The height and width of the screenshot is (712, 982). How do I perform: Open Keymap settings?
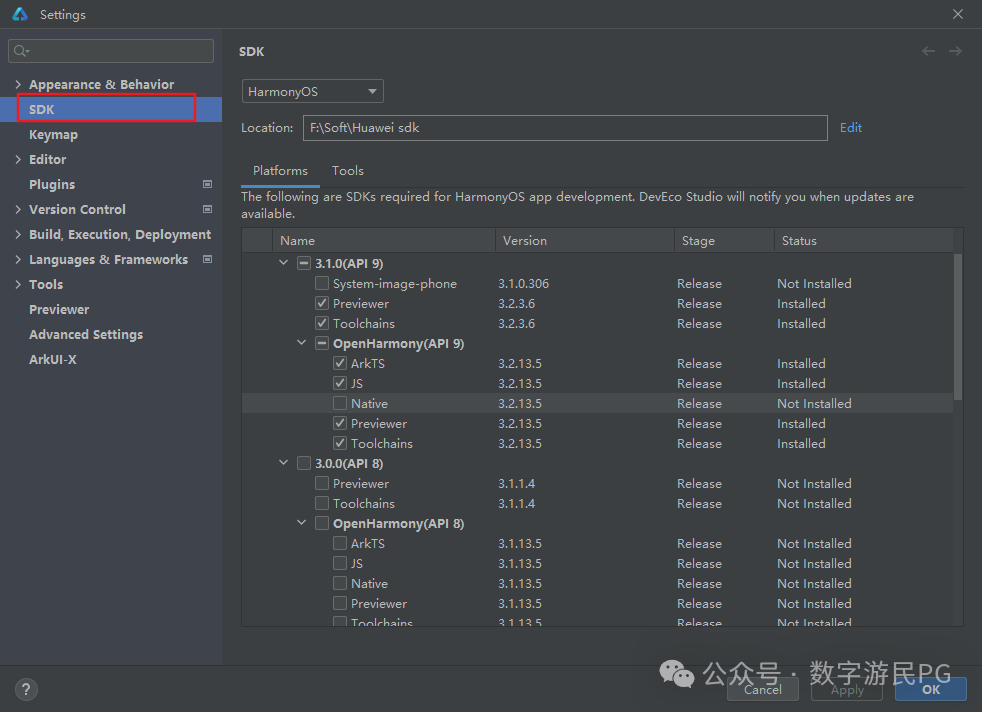click(x=53, y=134)
